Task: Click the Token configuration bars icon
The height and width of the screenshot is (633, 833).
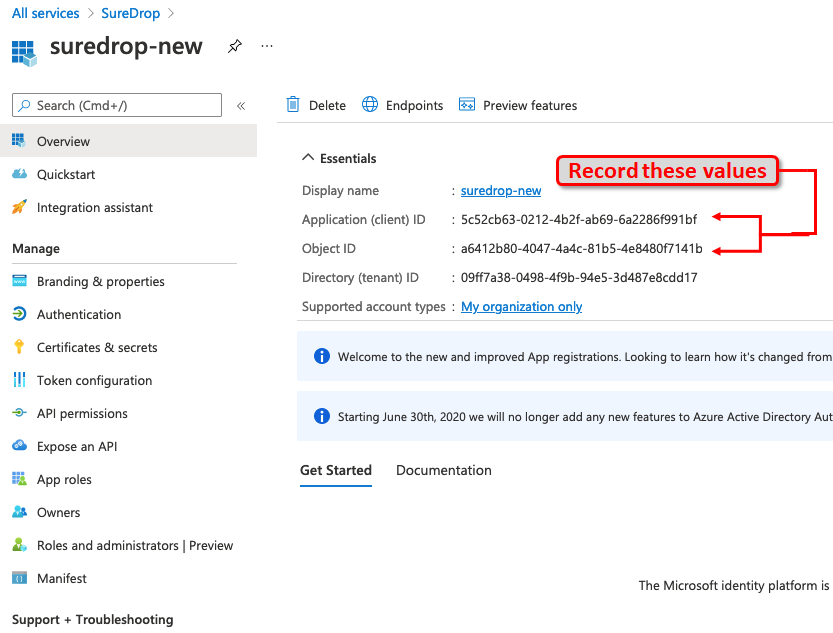Action: click(x=19, y=380)
